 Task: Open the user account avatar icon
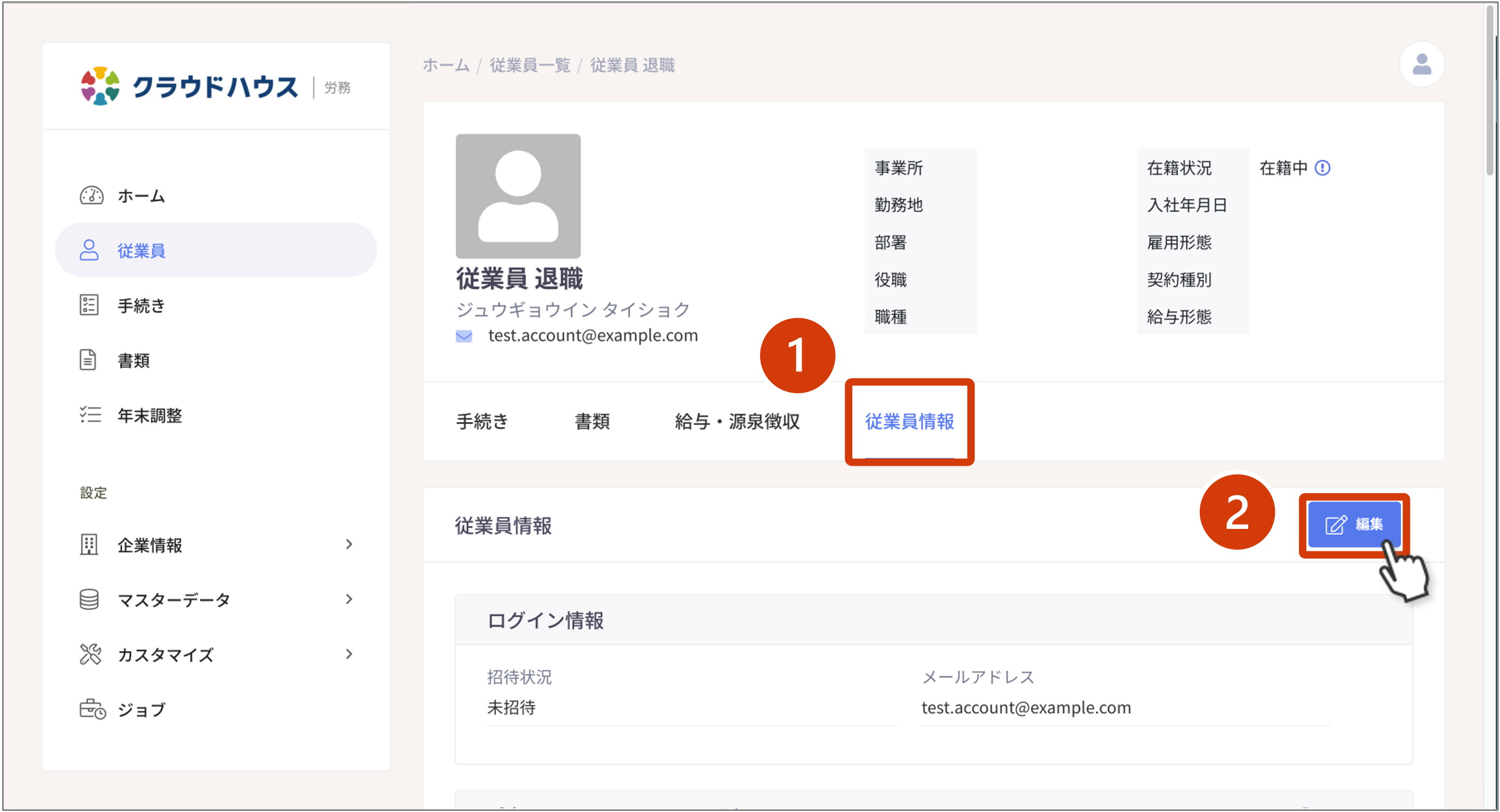[x=1421, y=64]
